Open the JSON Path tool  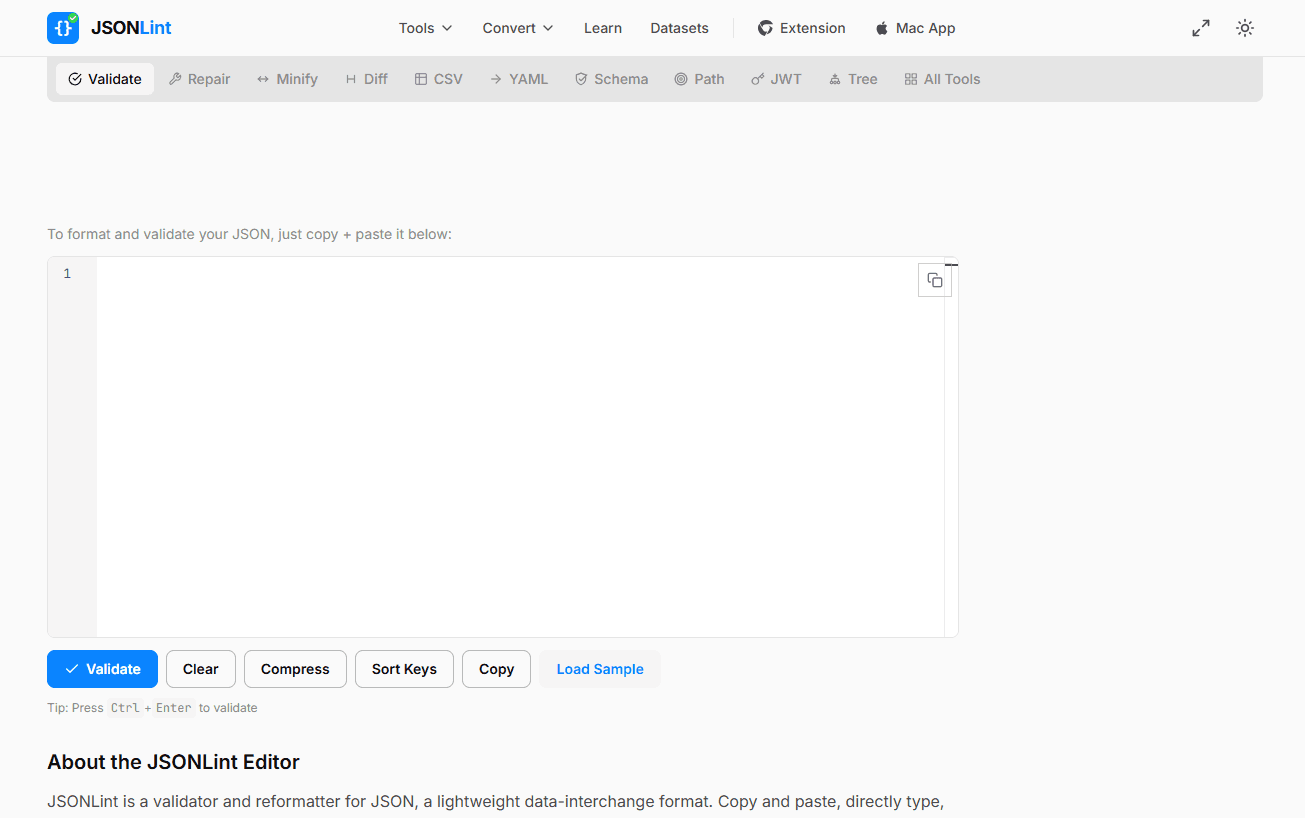pyautogui.click(x=699, y=78)
